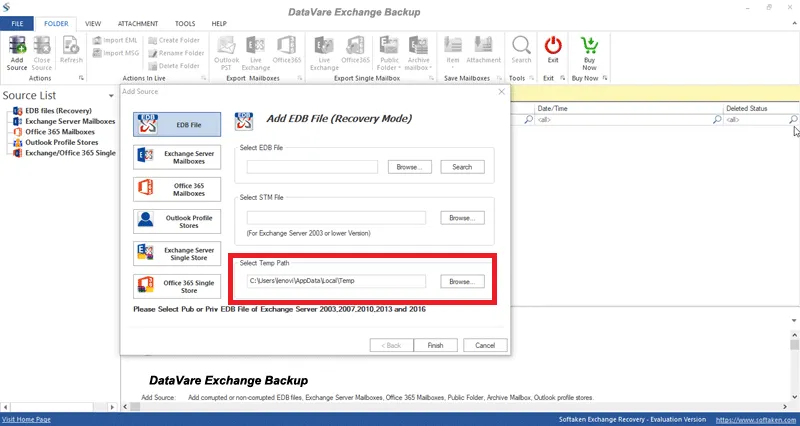Click Import EML in the ribbon
This screenshot has width=800, height=426.
115,40
